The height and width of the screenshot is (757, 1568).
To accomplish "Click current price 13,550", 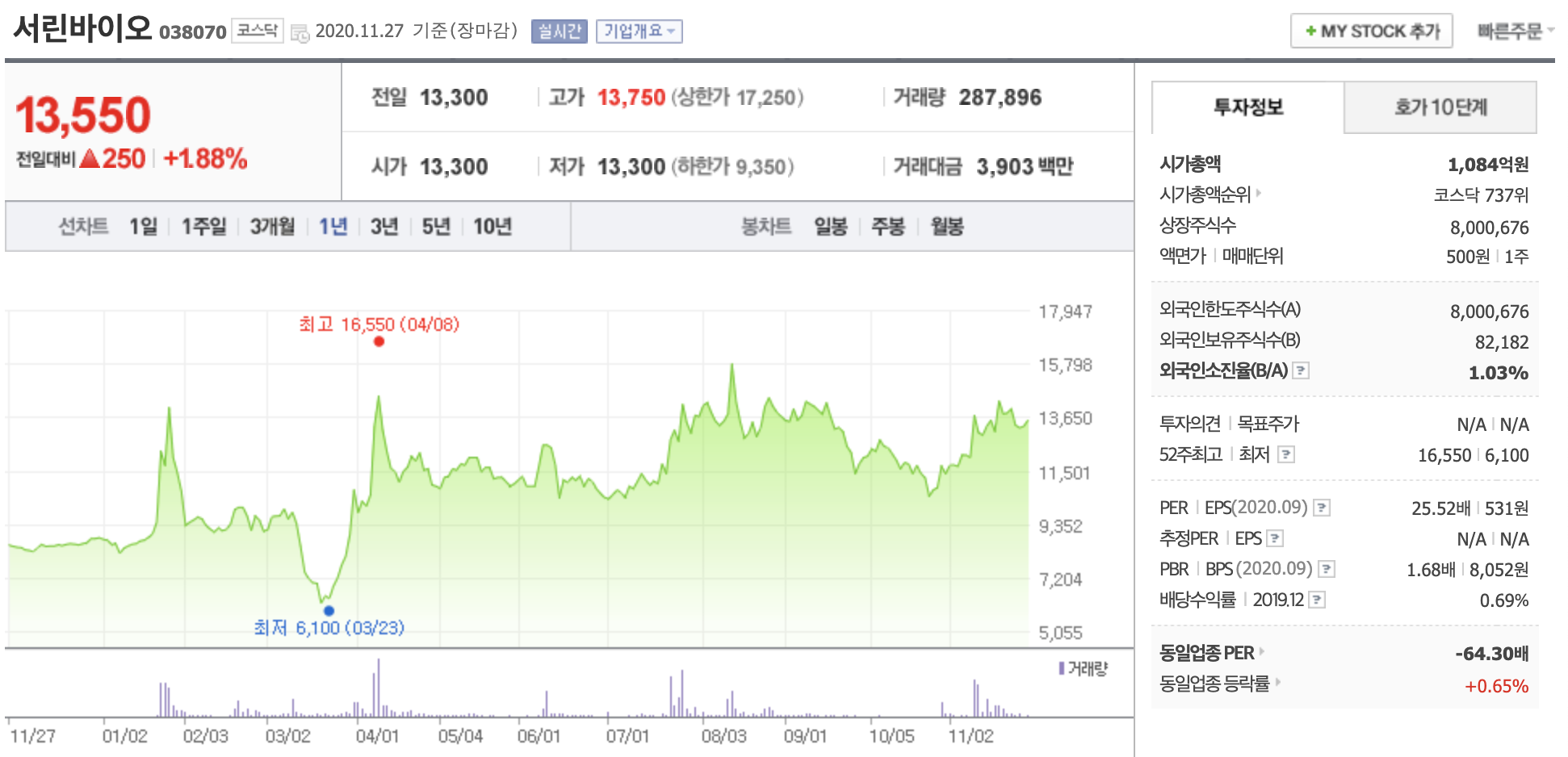I will click(x=83, y=115).
